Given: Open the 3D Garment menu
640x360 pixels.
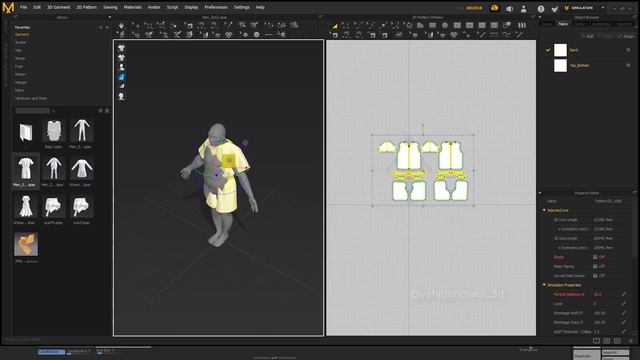Looking at the screenshot, I should pyautogui.click(x=58, y=7).
